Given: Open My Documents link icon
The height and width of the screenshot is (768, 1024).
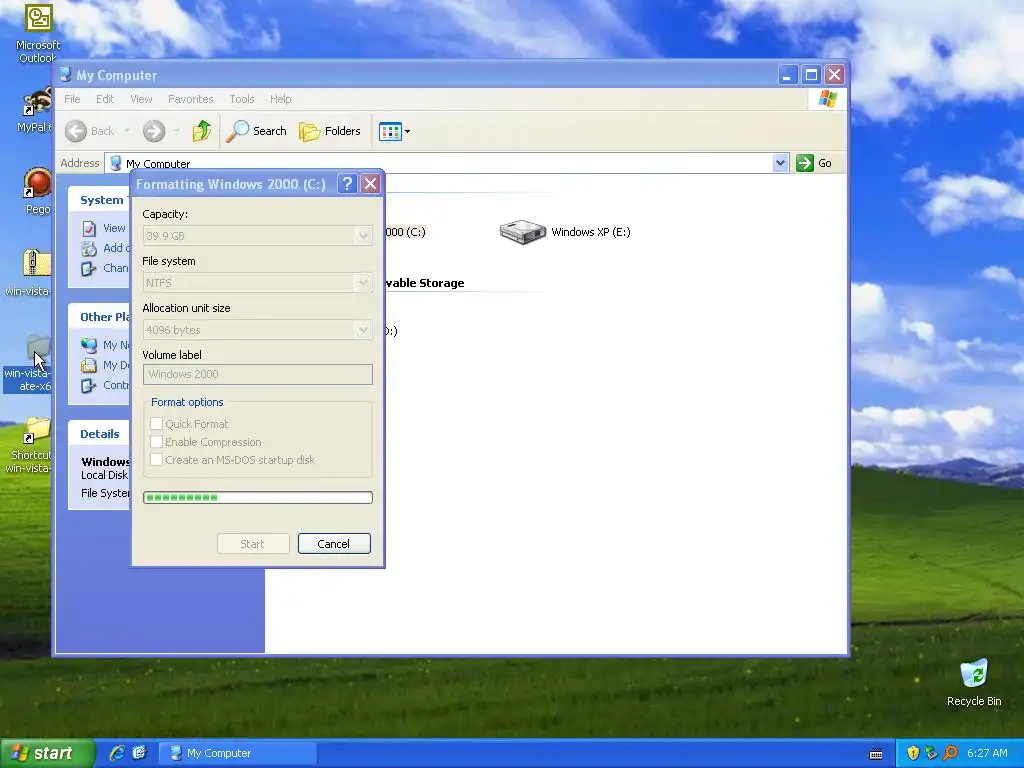Looking at the screenshot, I should 89,366.
